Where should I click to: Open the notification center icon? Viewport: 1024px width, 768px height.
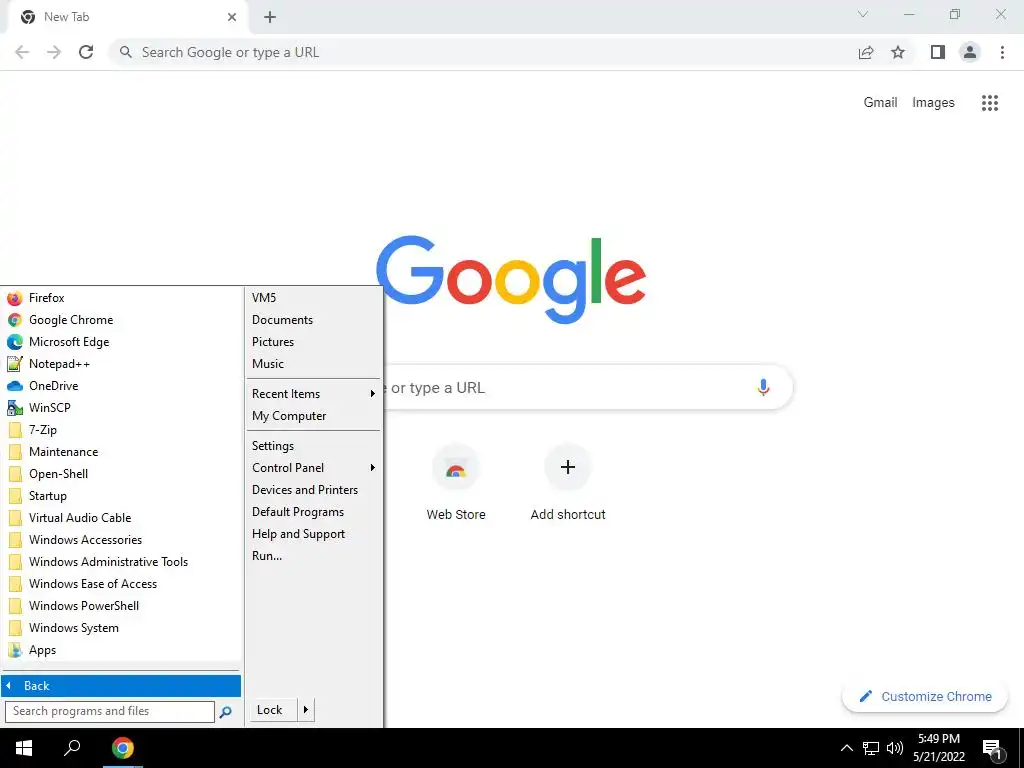coord(992,748)
